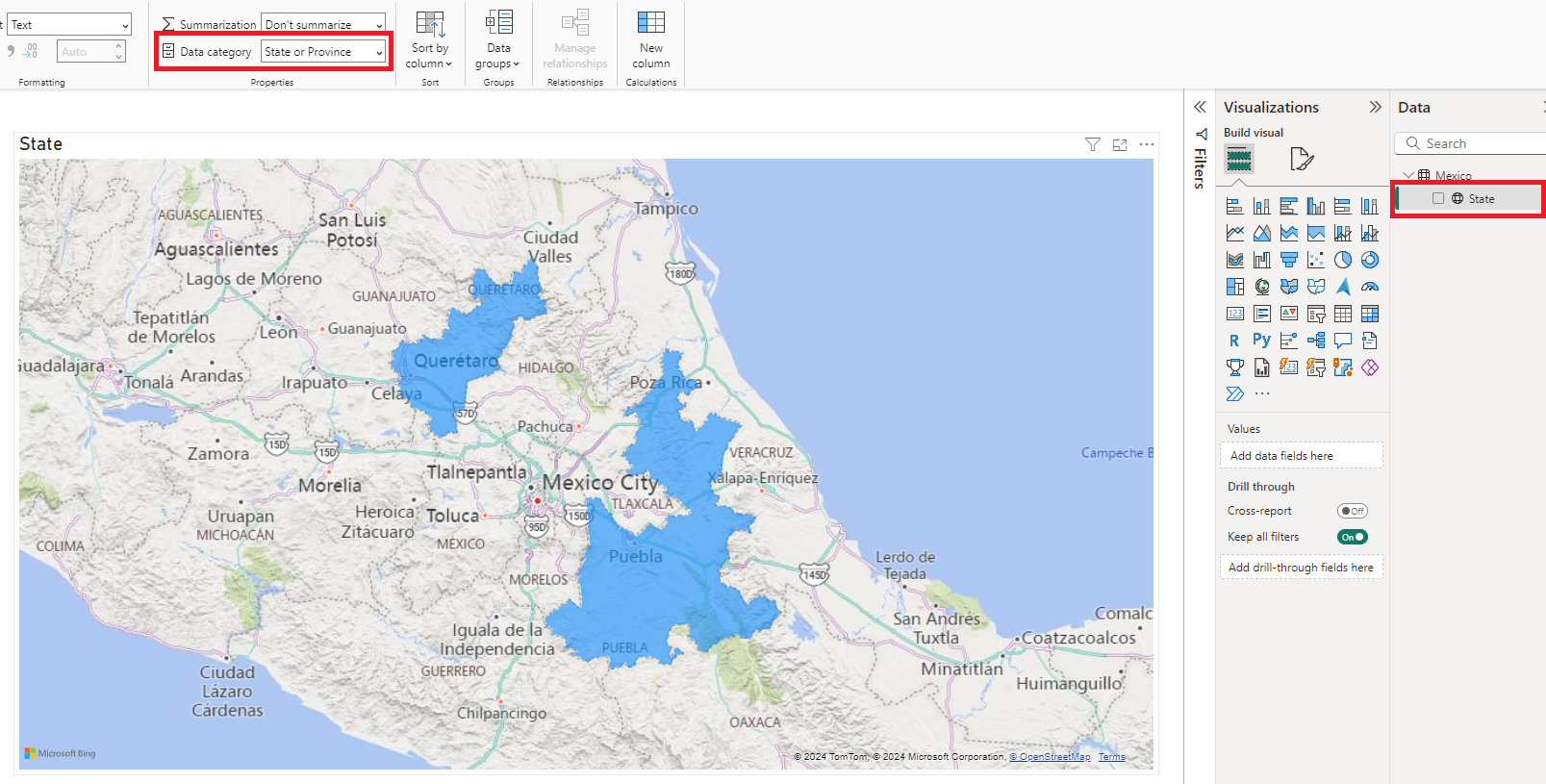Open the Text format dropdown

click(69, 24)
